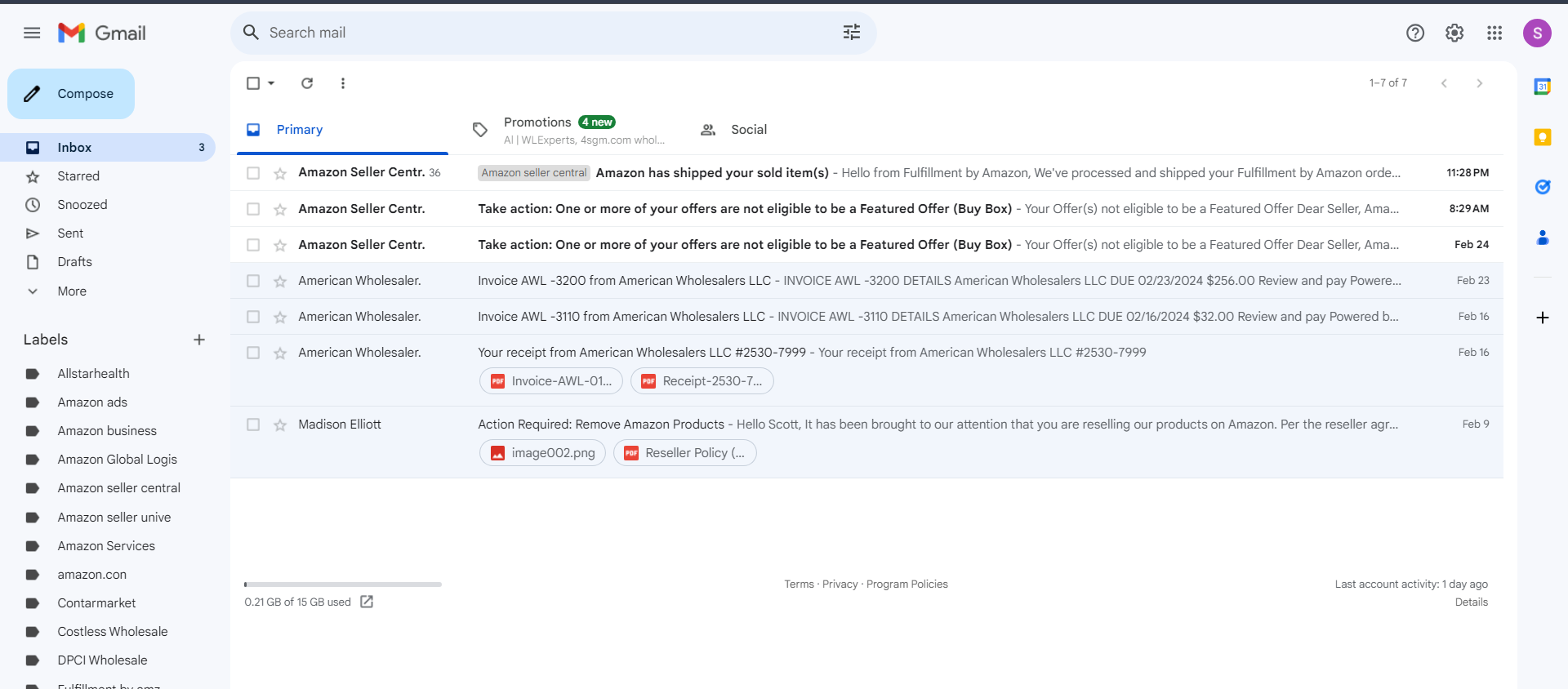Open the Privacy link

840,585
